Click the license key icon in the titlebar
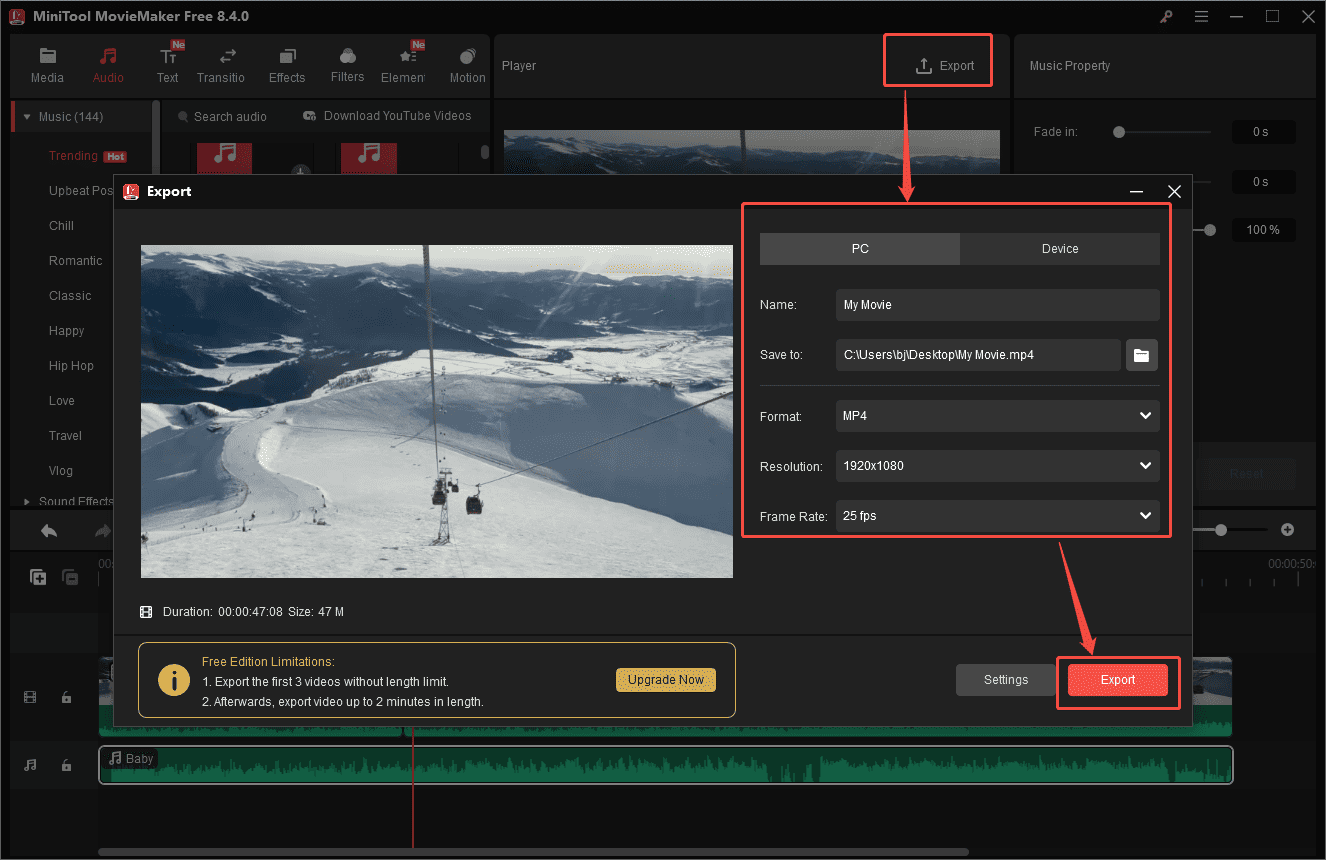1326x860 pixels. coord(1166,16)
